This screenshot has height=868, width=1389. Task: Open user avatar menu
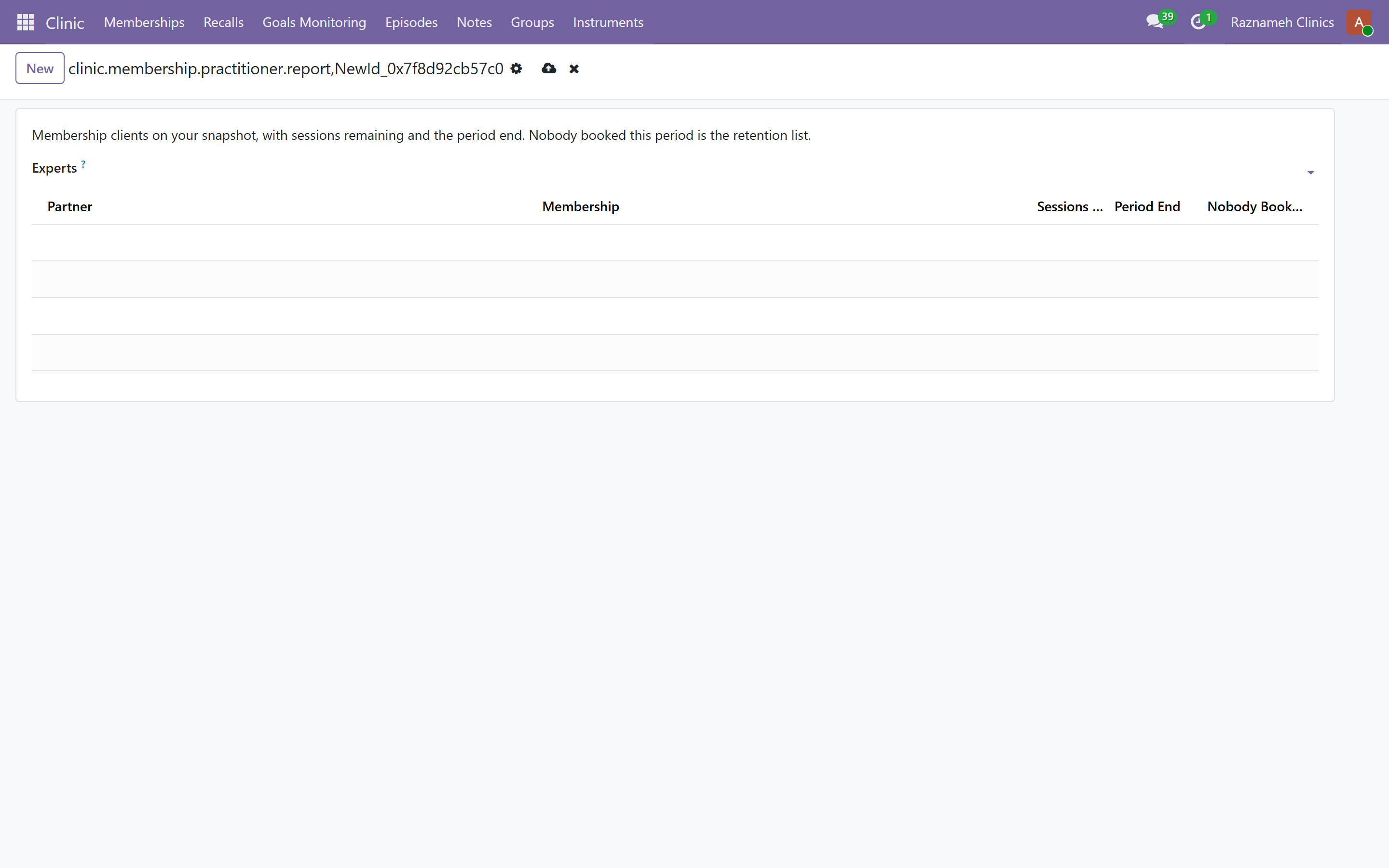click(x=1359, y=22)
